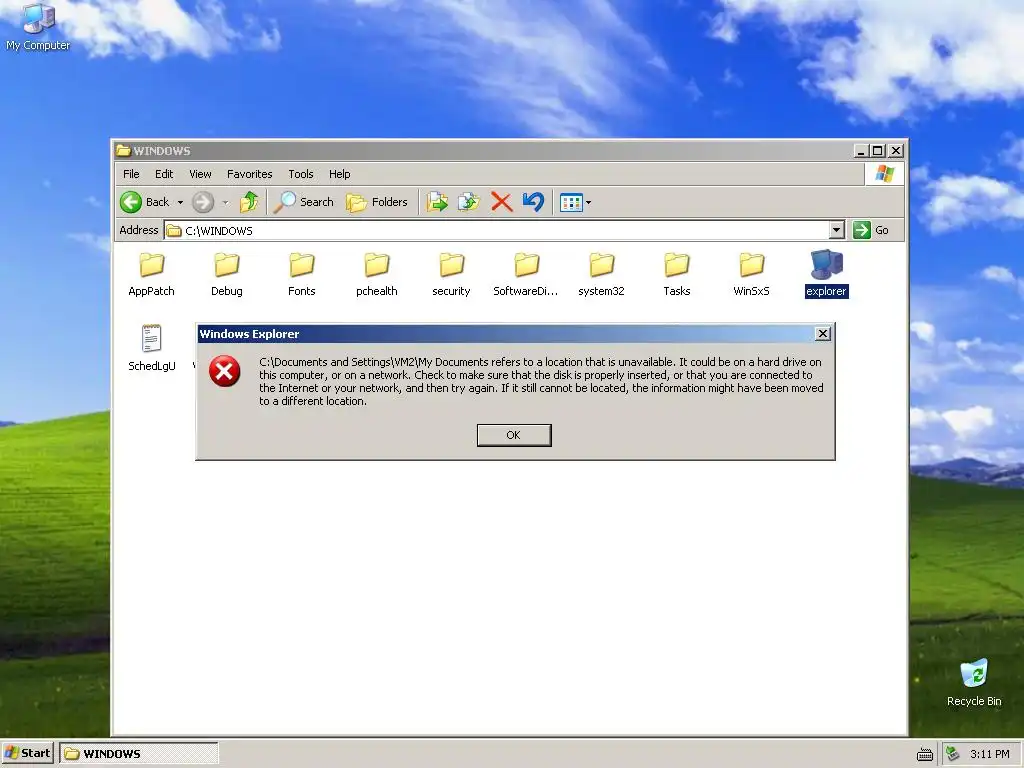Click the WINDOWS window title bar folder icon
Viewport: 1024px width, 768px height.
[x=123, y=151]
